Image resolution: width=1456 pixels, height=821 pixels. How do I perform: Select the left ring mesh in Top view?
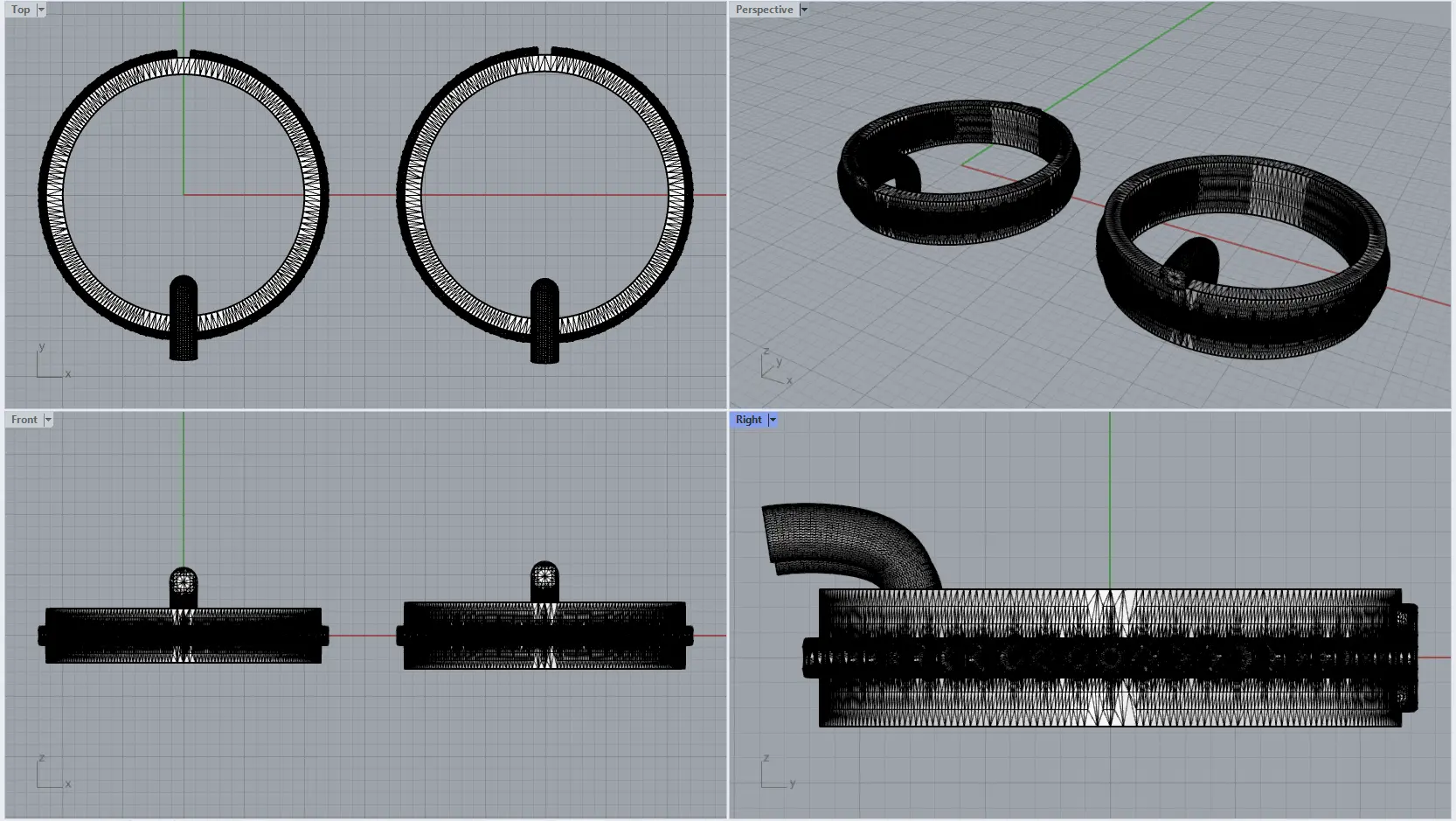click(51, 194)
